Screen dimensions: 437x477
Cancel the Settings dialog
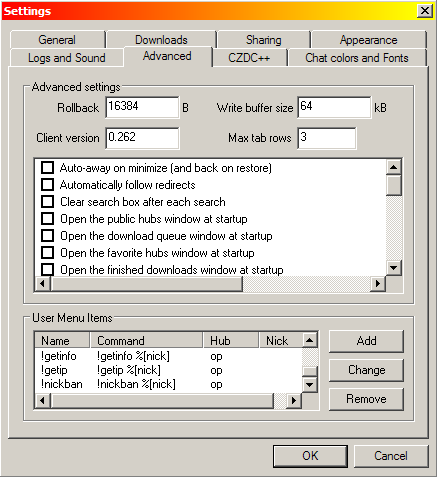click(391, 456)
